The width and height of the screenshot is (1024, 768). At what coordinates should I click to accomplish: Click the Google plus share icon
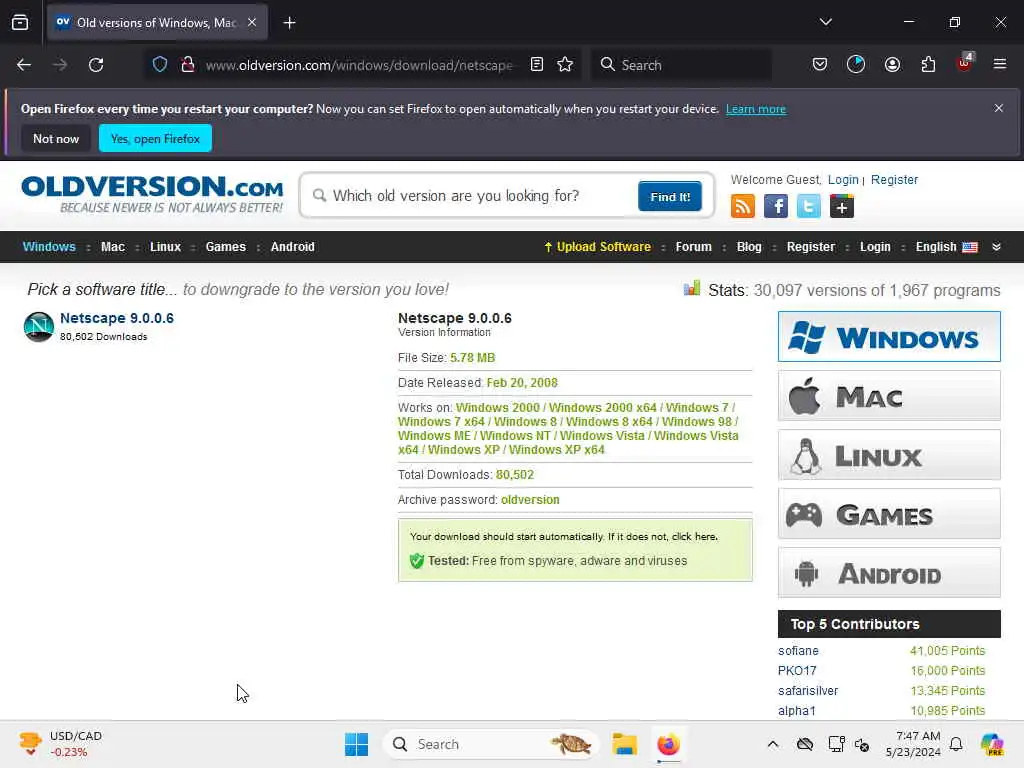[x=842, y=206]
